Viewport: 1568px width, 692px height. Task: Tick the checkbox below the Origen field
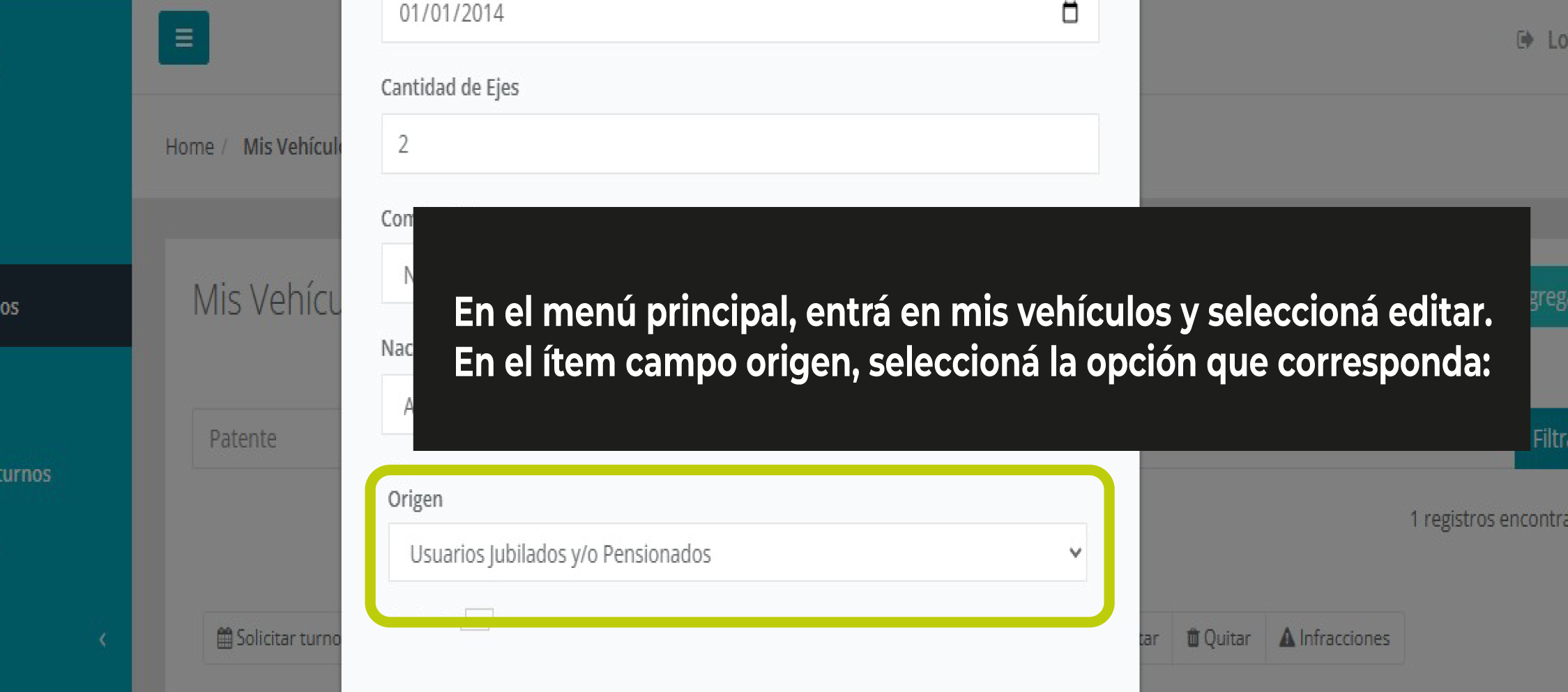click(477, 619)
